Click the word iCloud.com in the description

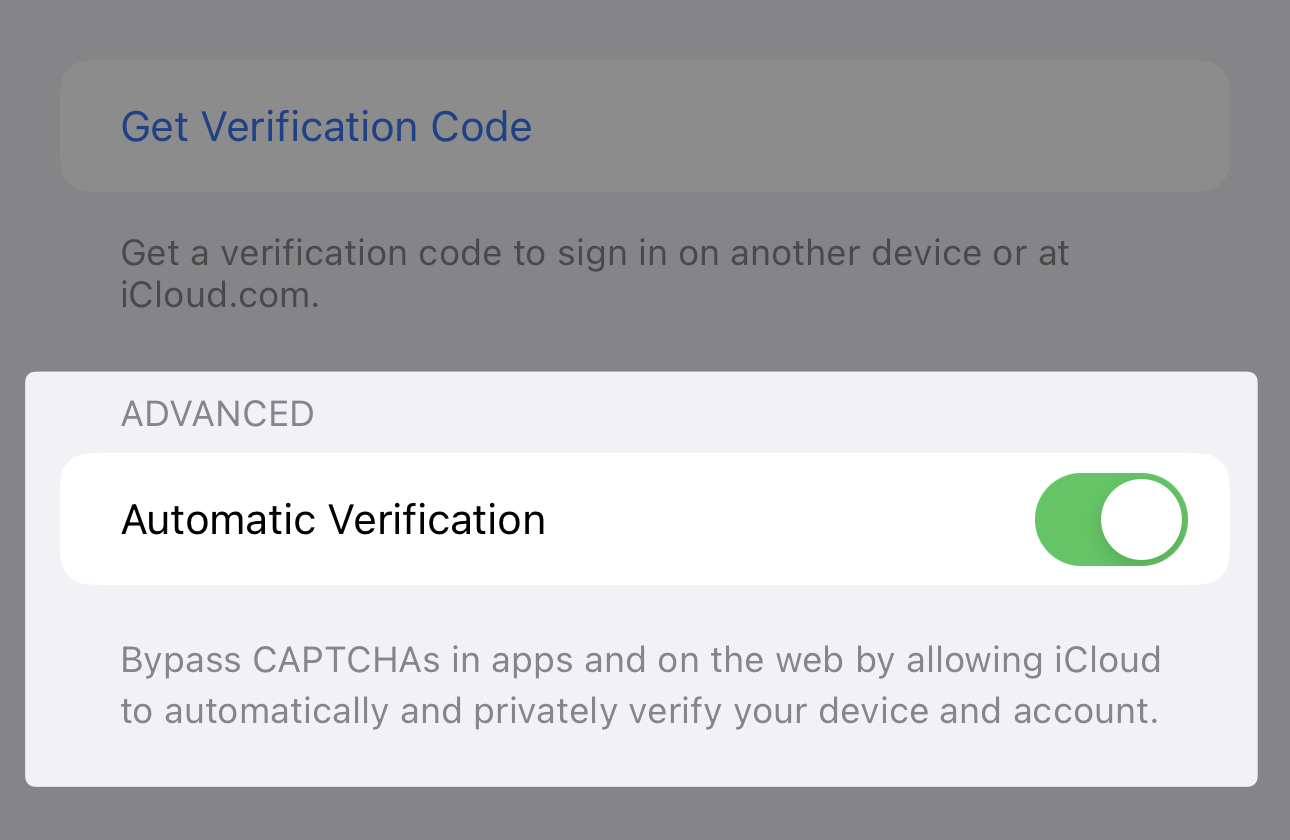tap(219, 296)
